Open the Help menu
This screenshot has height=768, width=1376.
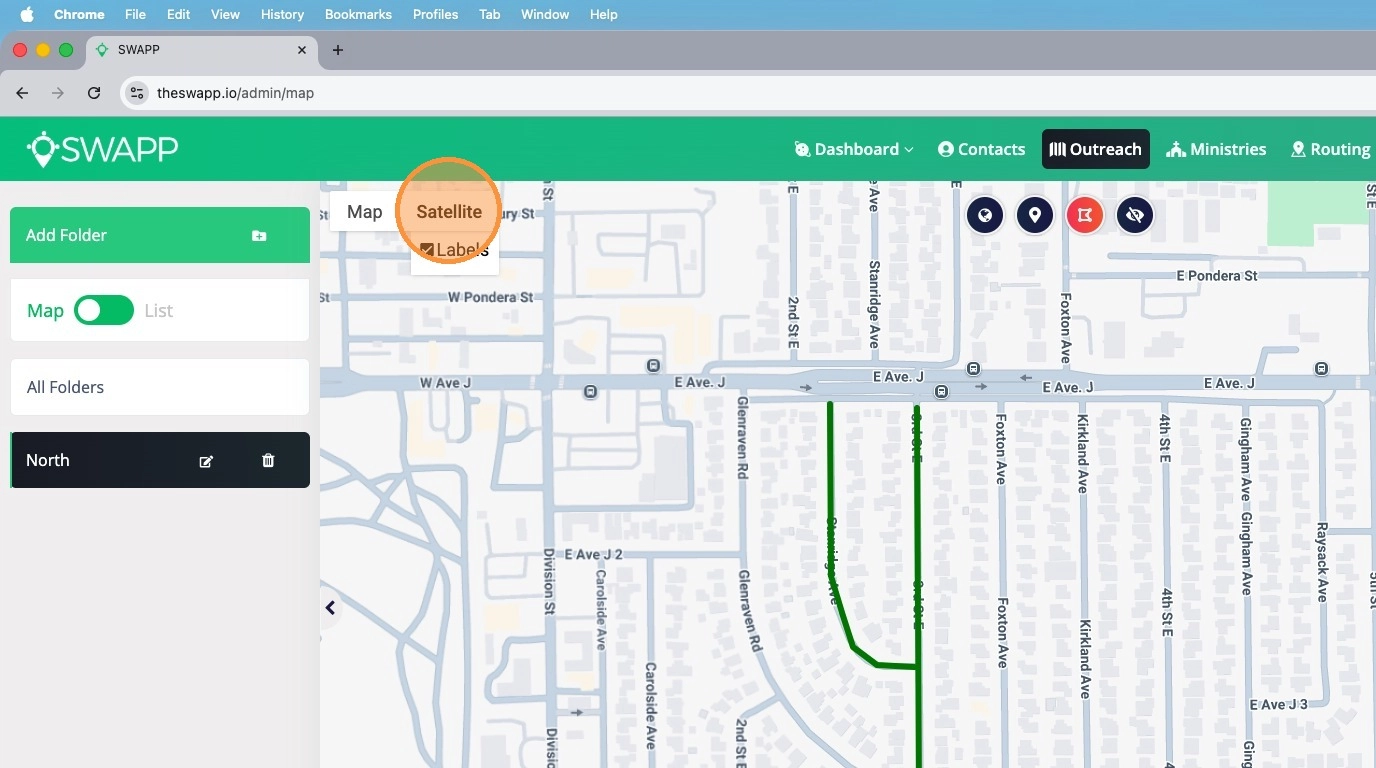tap(603, 14)
